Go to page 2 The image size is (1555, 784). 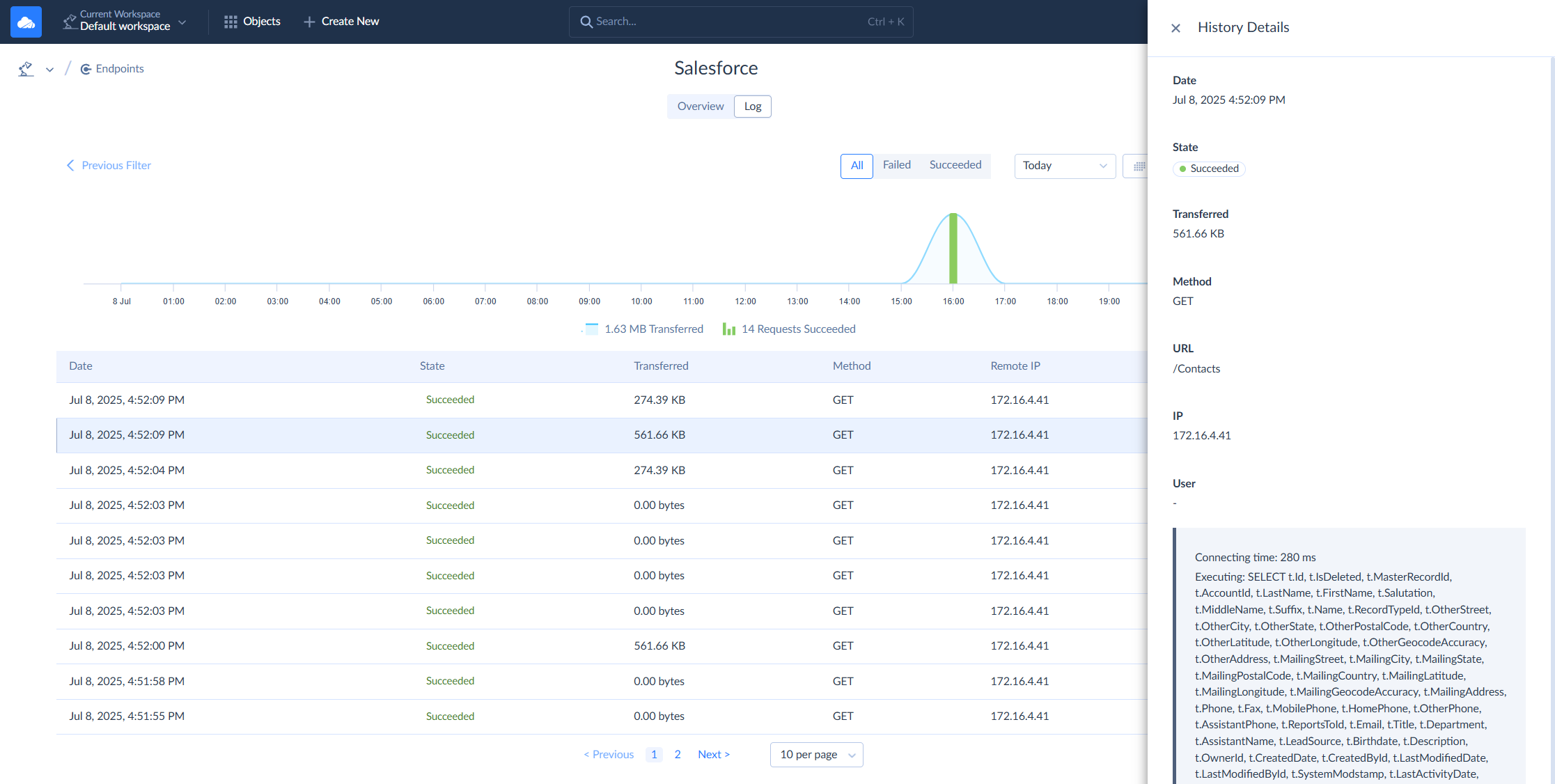[678, 755]
